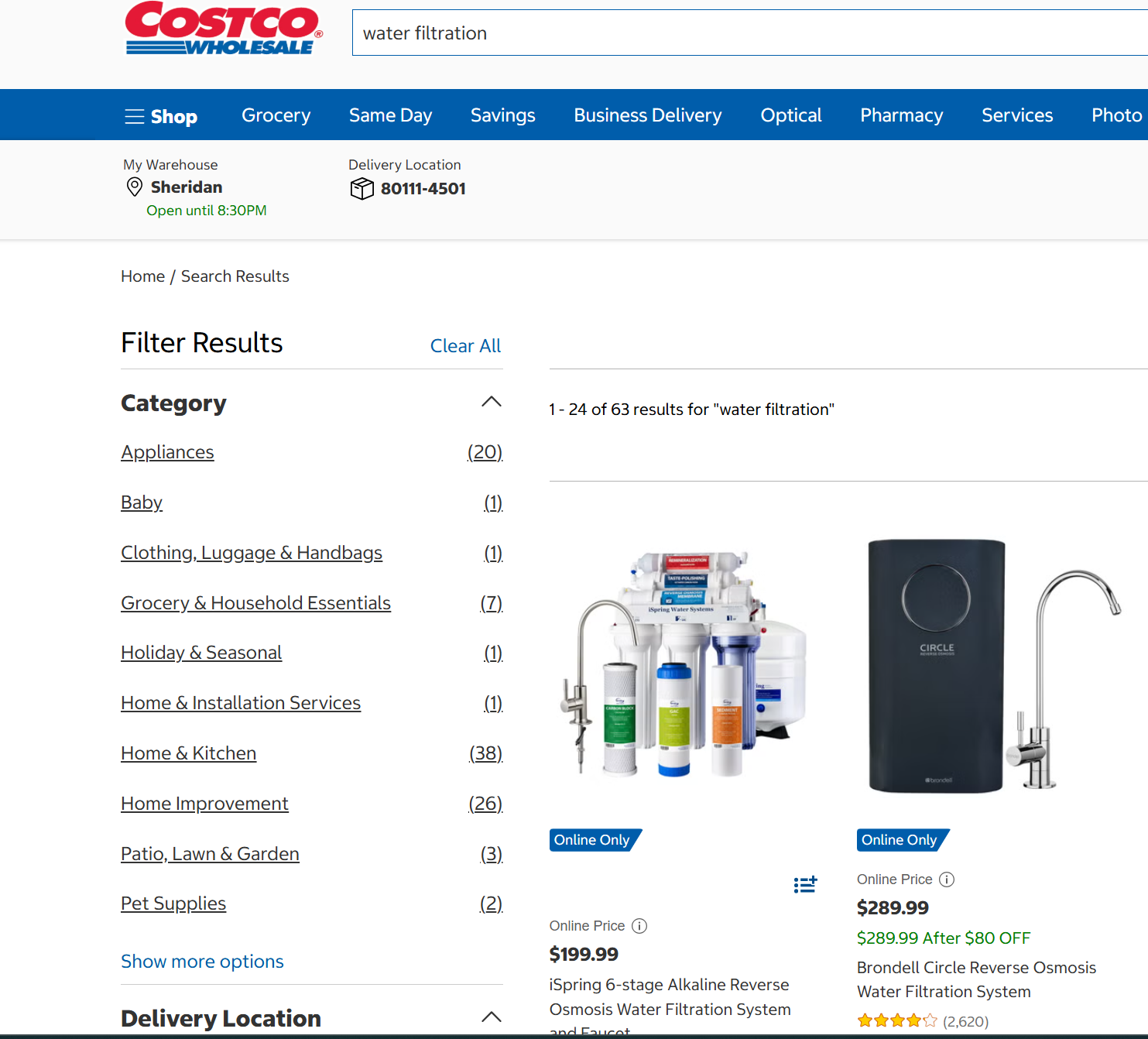Click the info icon next to $199.99 Online Price
Viewport: 1148px width, 1039px height.
point(639,926)
